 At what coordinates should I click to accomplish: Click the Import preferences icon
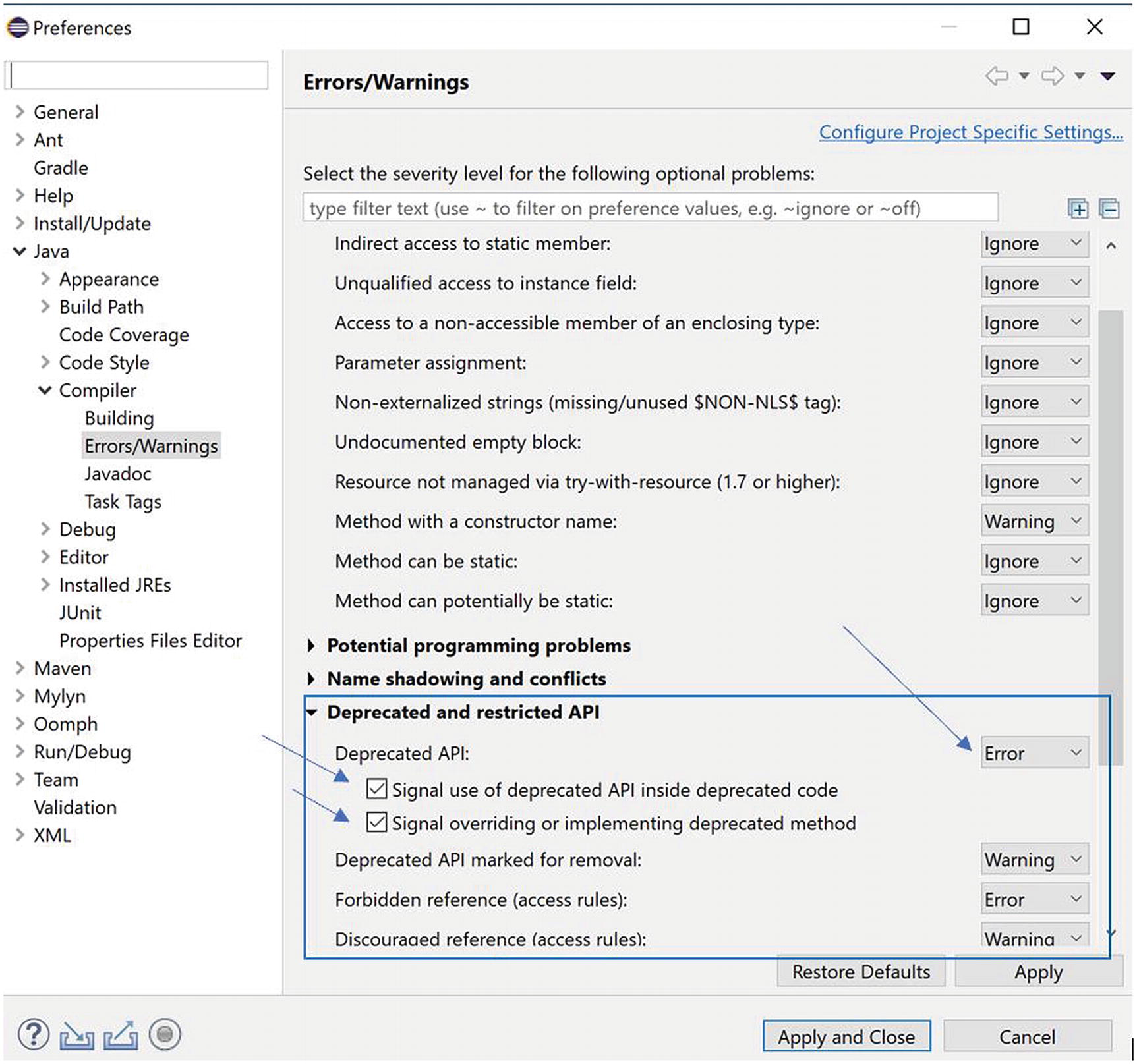pyautogui.click(x=77, y=1036)
